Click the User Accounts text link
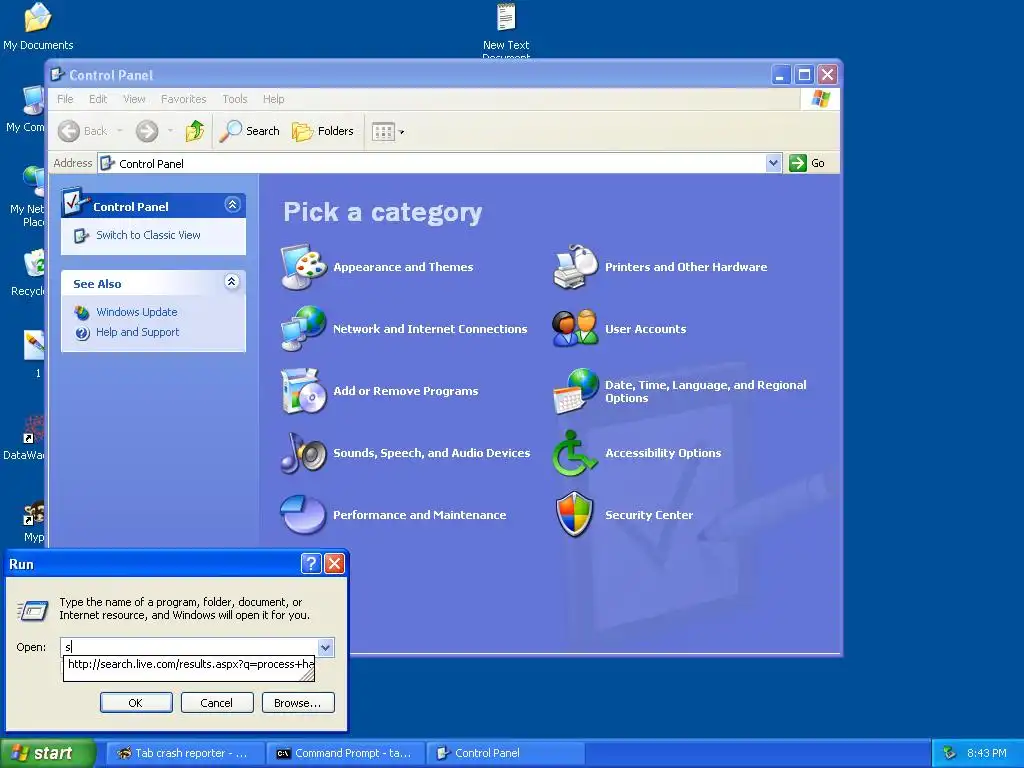The height and width of the screenshot is (768, 1024). pyautogui.click(x=645, y=329)
